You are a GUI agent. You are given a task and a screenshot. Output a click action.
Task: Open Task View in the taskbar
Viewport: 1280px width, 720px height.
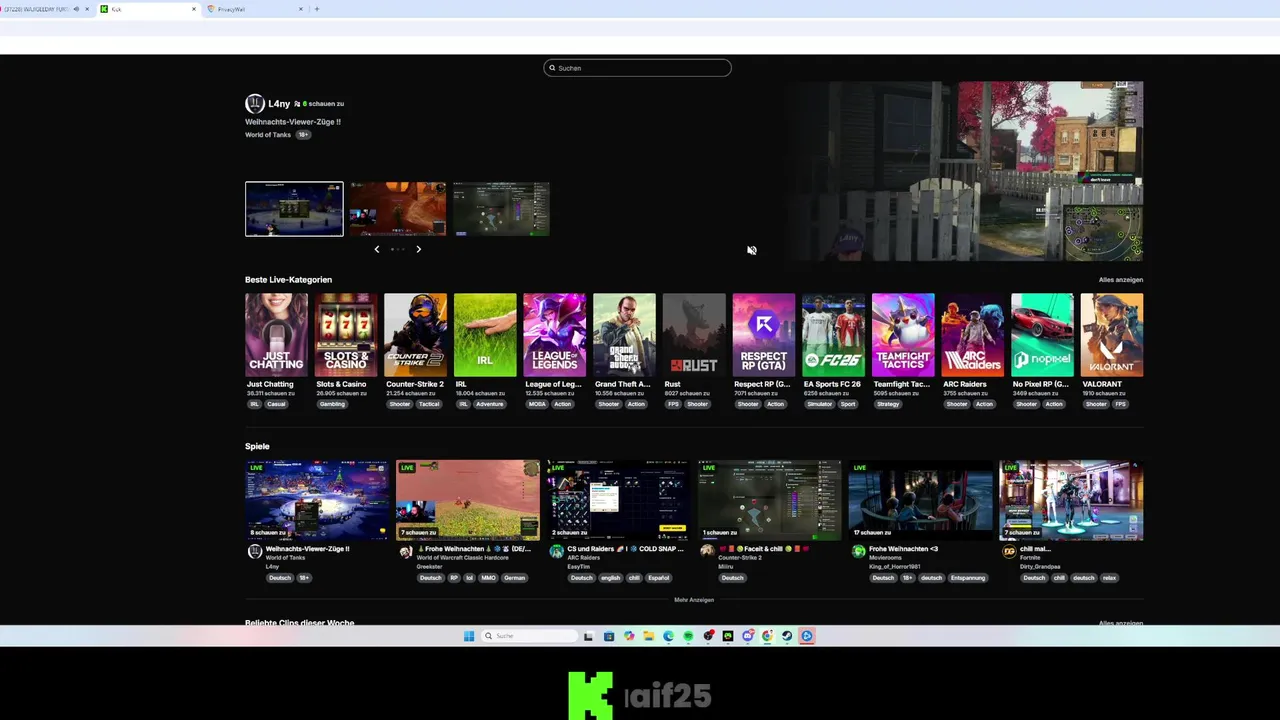[x=588, y=636]
